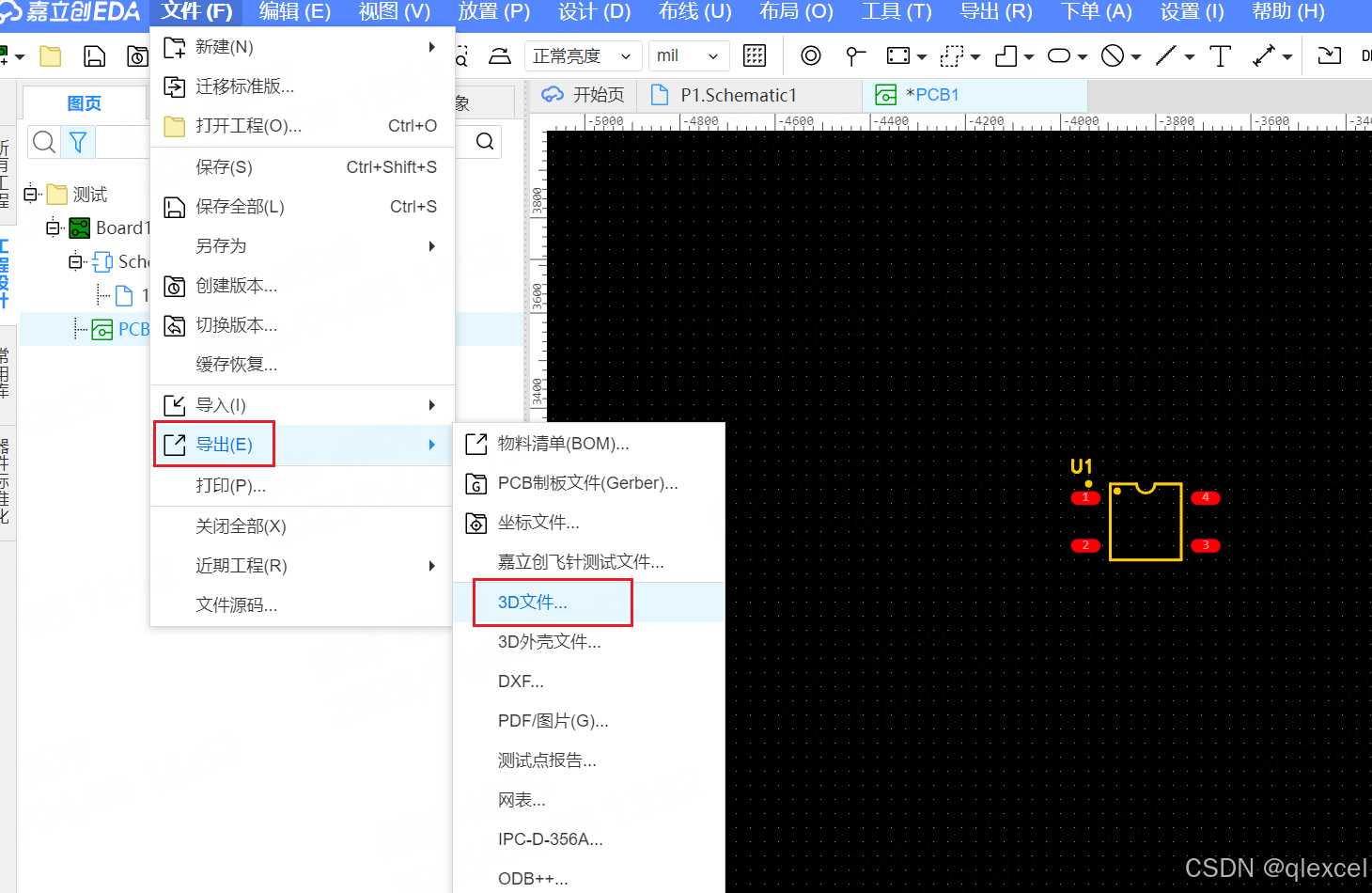Click the left panel magnifier search icon
This screenshot has height=893, width=1372.
[43, 142]
